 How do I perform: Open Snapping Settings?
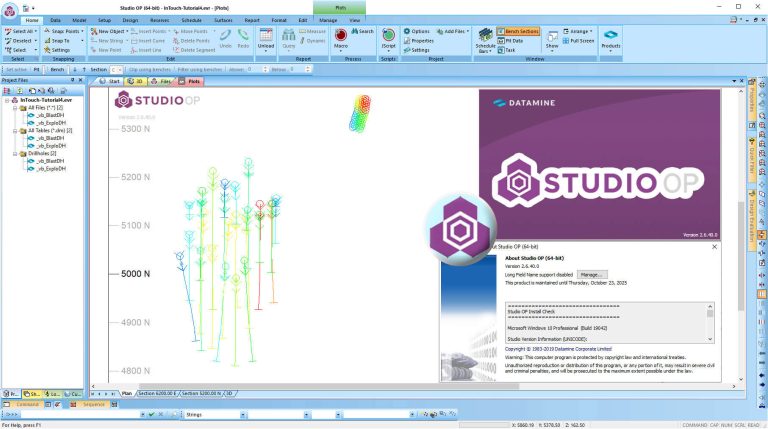point(57,50)
